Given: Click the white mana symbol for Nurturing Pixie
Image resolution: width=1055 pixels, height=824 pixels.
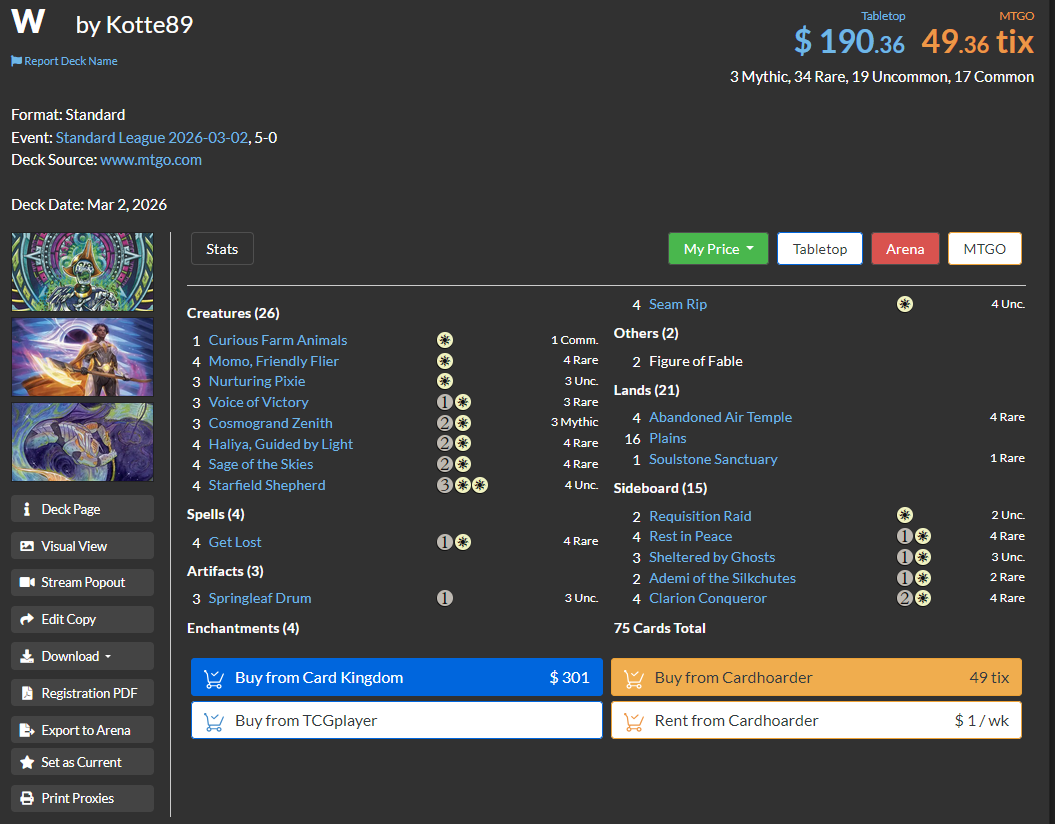Looking at the screenshot, I should coord(445,381).
